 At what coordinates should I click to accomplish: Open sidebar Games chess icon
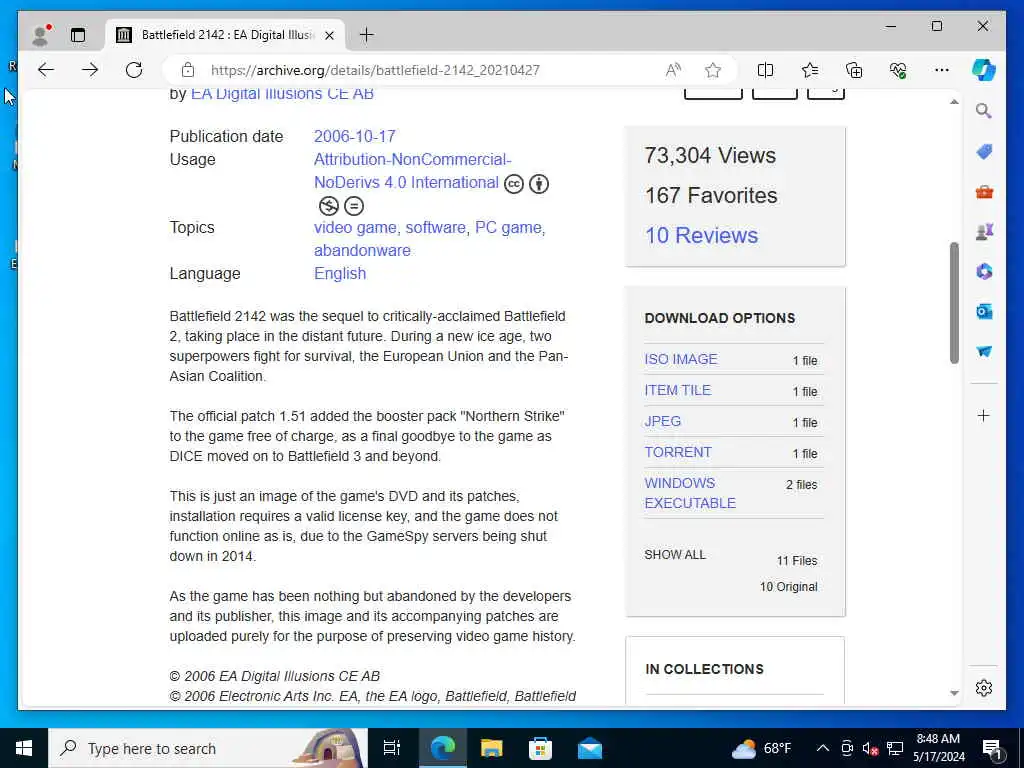click(984, 231)
